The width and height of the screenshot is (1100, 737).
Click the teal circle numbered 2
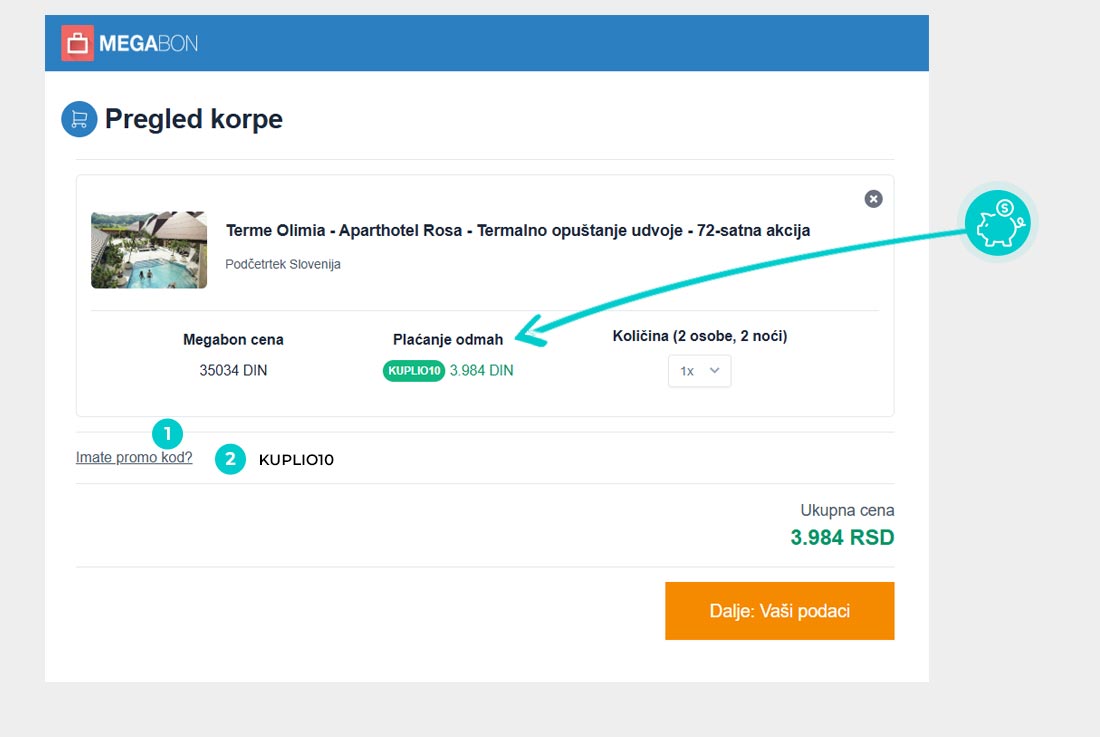(x=230, y=459)
